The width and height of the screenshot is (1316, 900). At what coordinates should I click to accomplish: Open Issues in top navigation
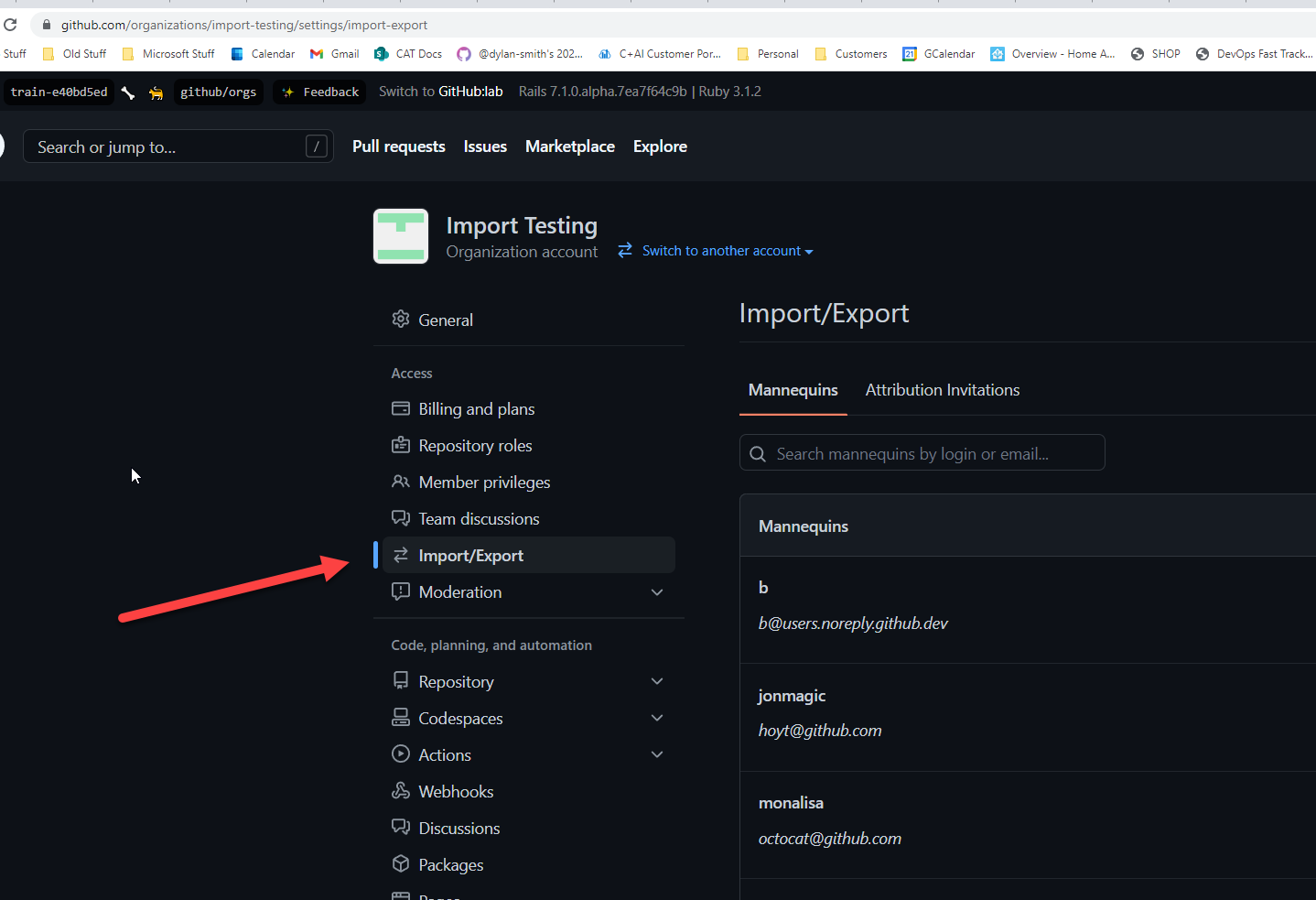coord(485,146)
